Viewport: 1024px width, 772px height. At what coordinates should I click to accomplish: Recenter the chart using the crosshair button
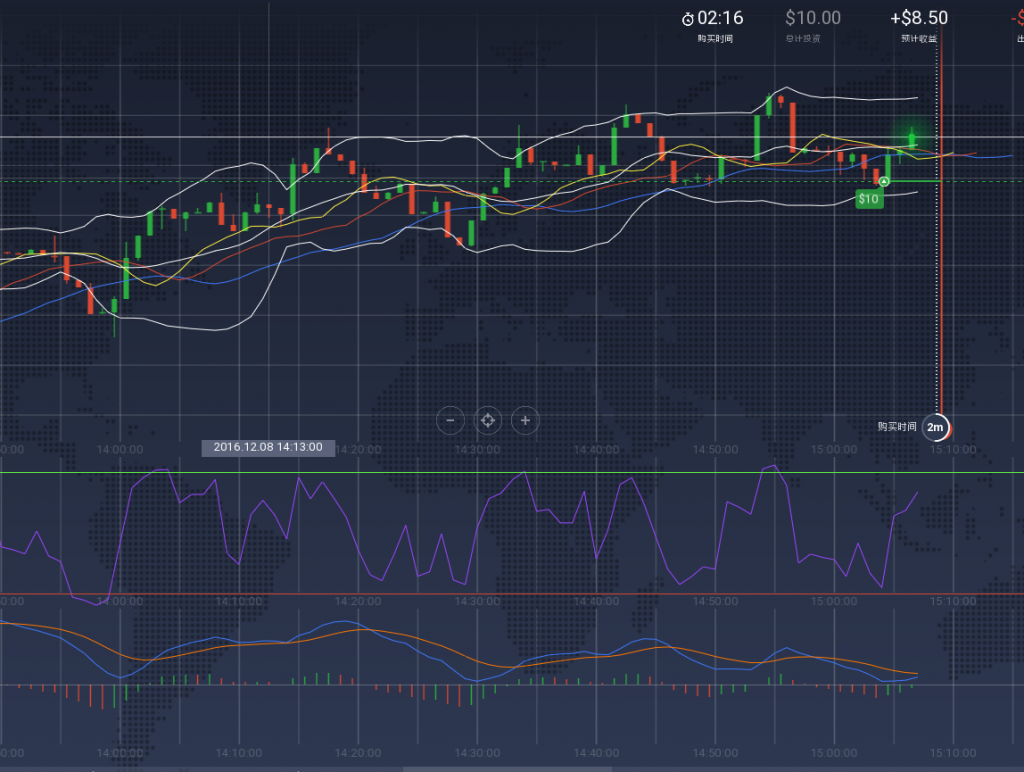point(488,421)
